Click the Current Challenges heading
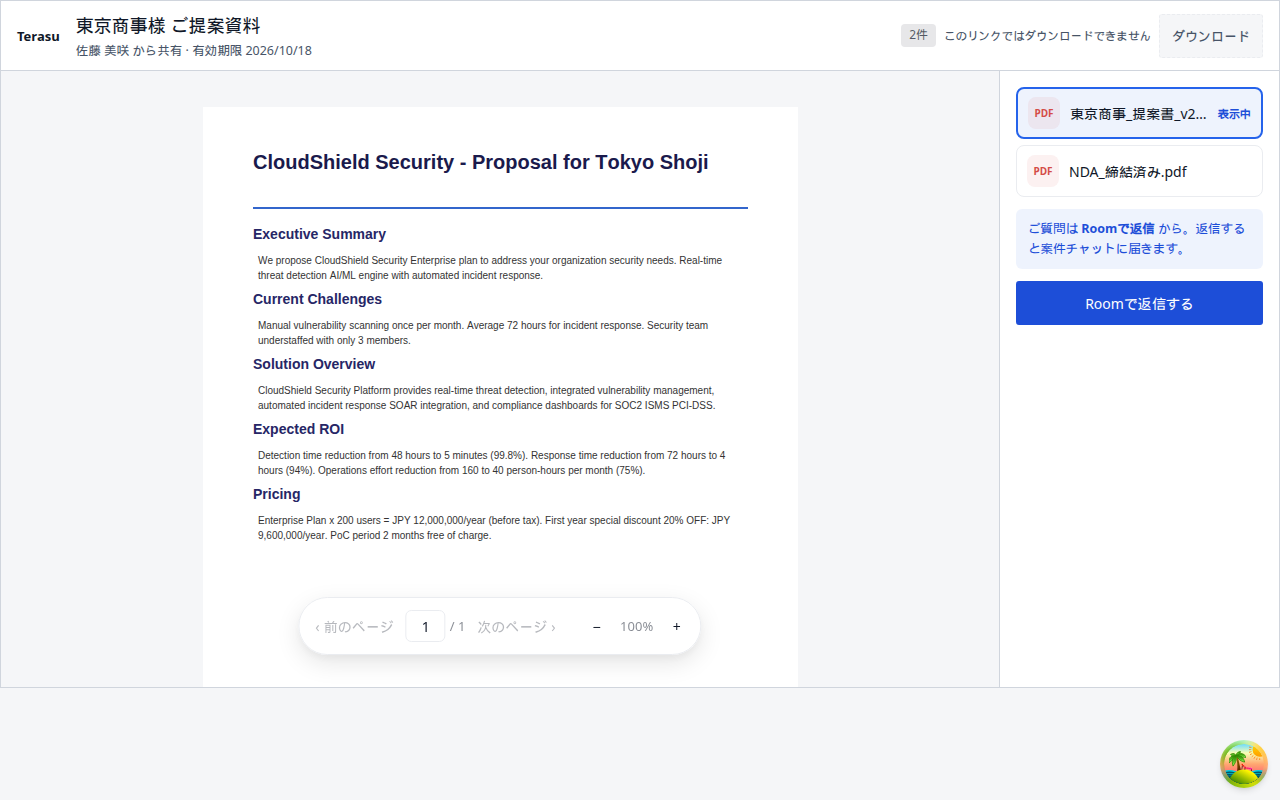Screen dimensions: 1280x800 pos(317,299)
